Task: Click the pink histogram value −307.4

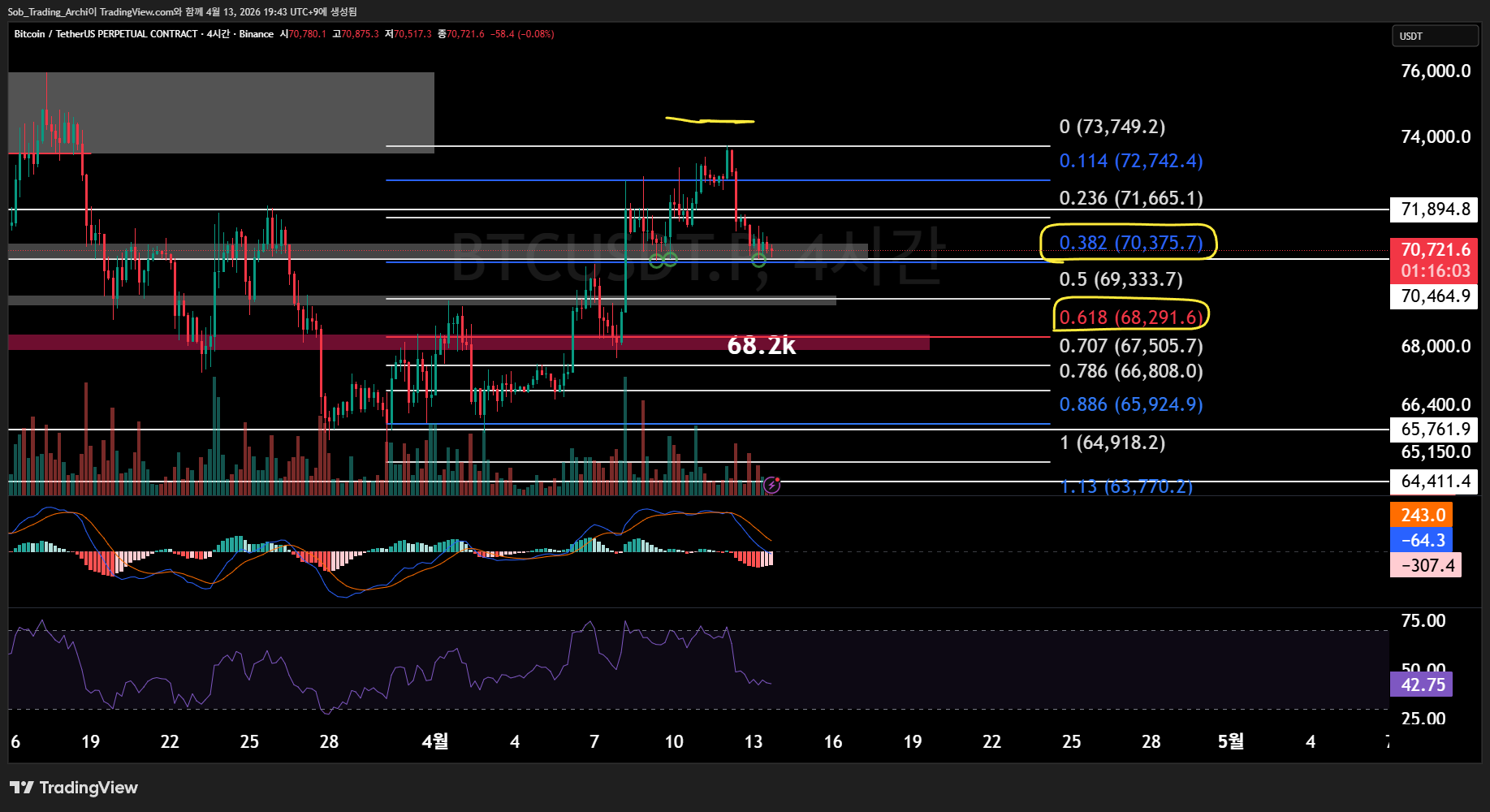Action: [x=1426, y=565]
